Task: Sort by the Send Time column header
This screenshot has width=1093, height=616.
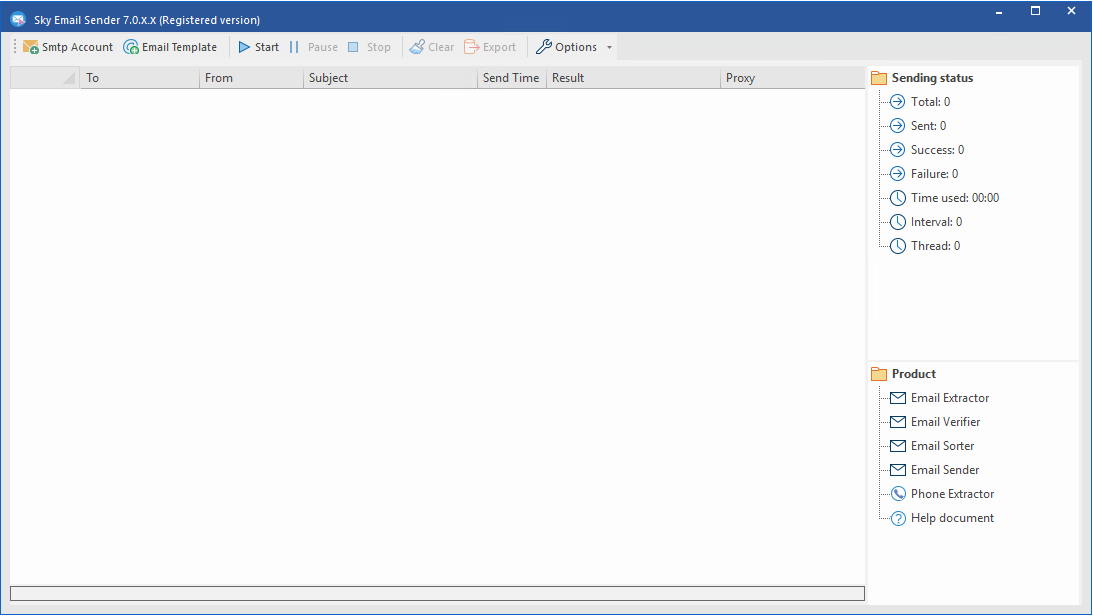Action: pyautogui.click(x=512, y=78)
